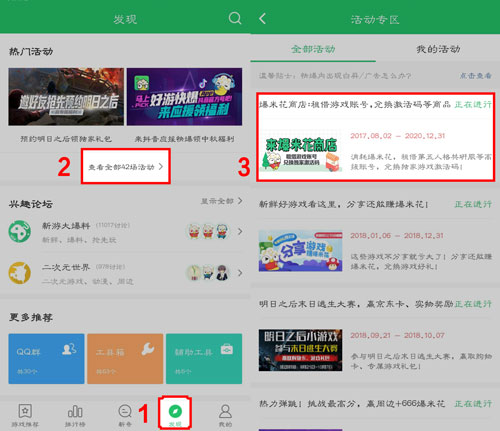This screenshot has width=500, height=431.
Task: Expand the 二次元世界 row chevron
Action: [x=240, y=273]
